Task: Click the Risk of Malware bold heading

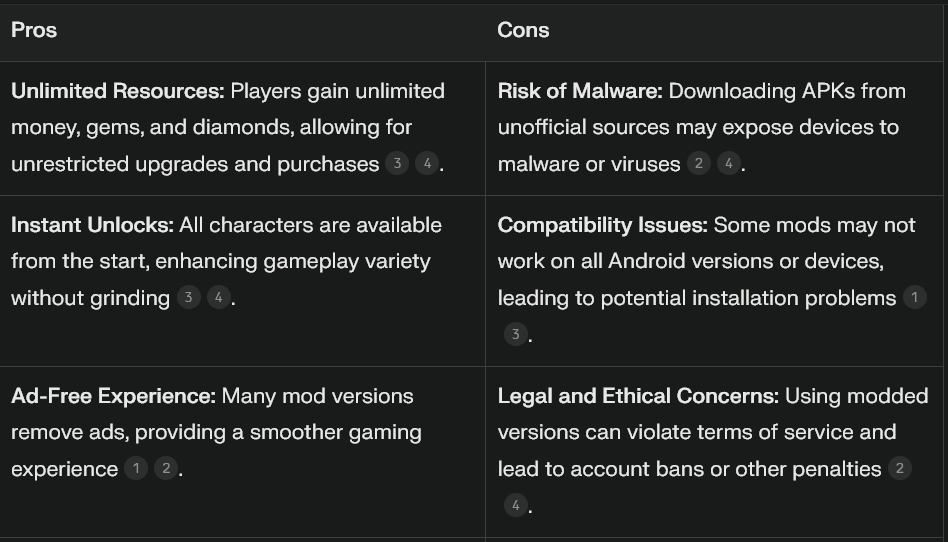Action: pyautogui.click(x=580, y=91)
